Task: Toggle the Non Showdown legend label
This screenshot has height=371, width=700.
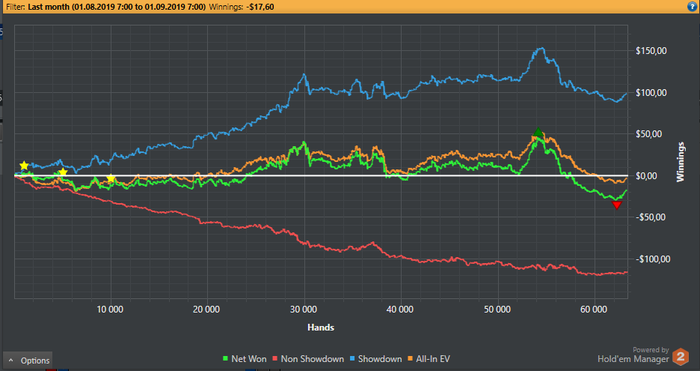Action: coord(312,359)
